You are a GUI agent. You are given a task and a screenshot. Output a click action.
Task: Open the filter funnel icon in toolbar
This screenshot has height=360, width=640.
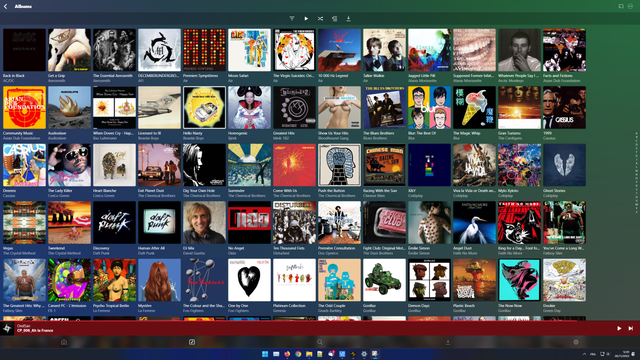click(x=292, y=18)
